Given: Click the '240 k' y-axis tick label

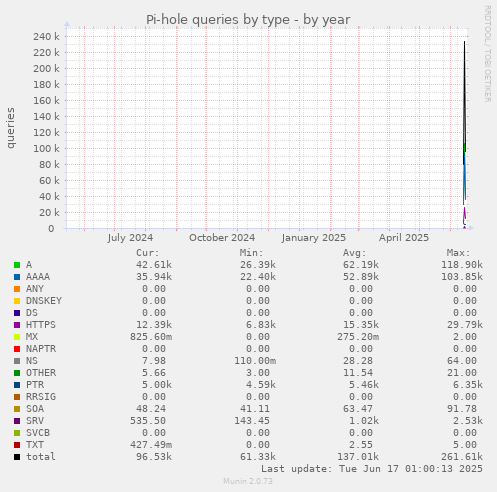Looking at the screenshot, I should 46,36.
